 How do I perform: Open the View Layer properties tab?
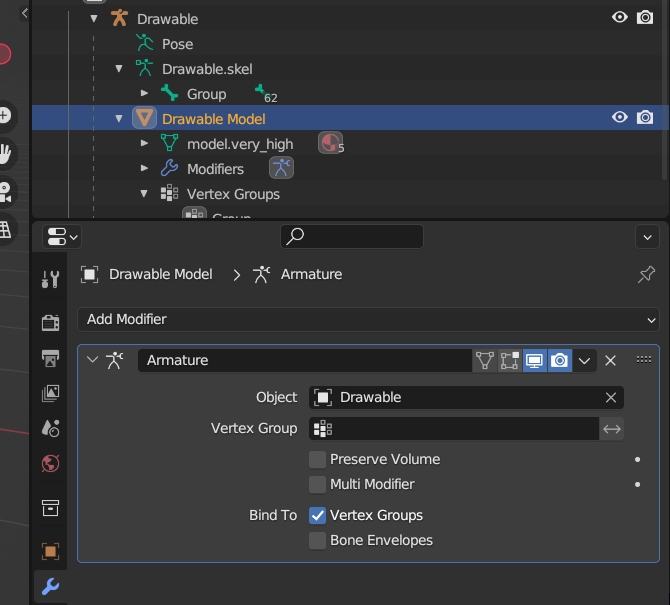click(50, 394)
